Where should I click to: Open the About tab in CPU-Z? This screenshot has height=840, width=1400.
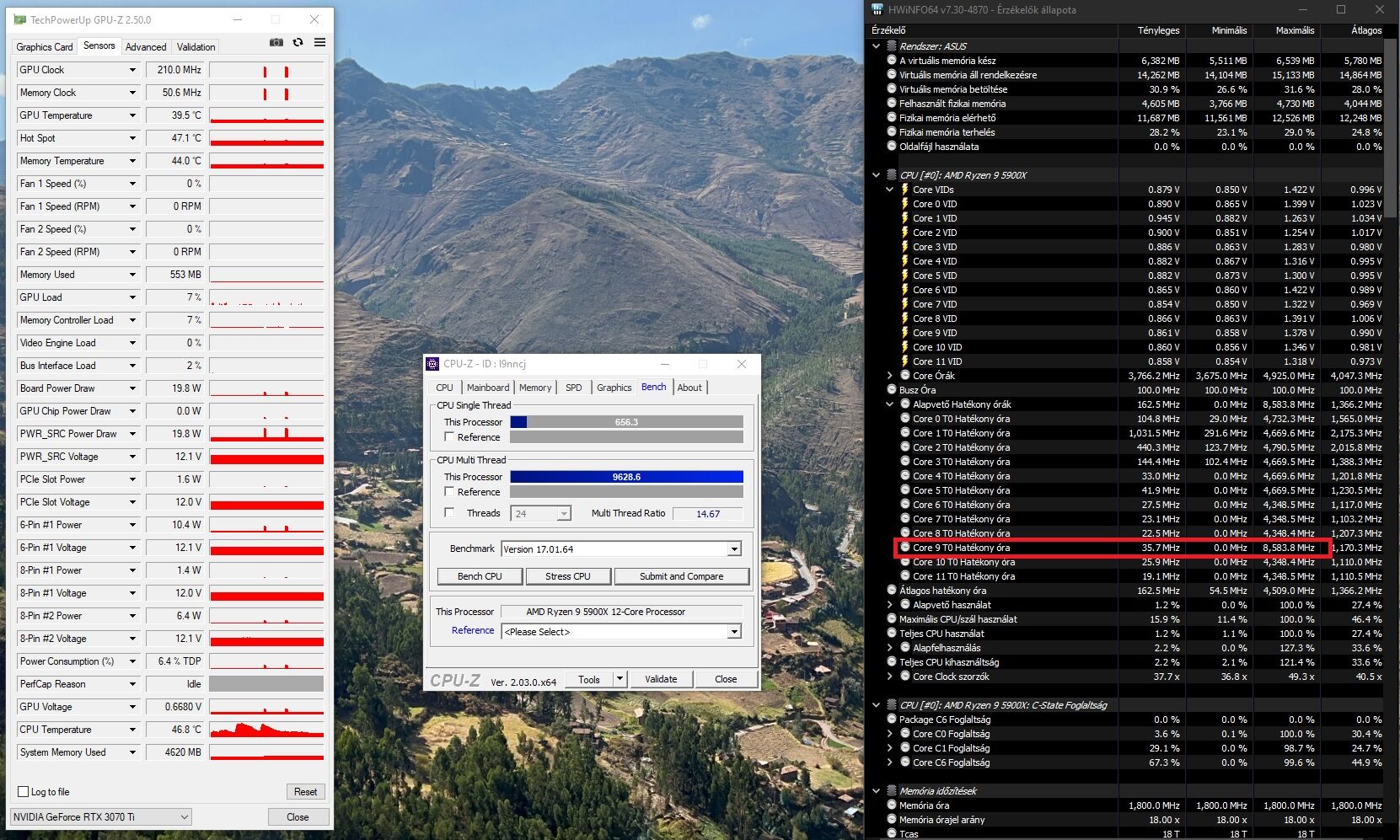pos(689,388)
